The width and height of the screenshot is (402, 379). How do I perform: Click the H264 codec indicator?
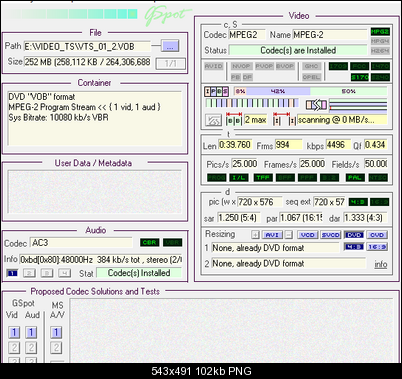(380, 51)
